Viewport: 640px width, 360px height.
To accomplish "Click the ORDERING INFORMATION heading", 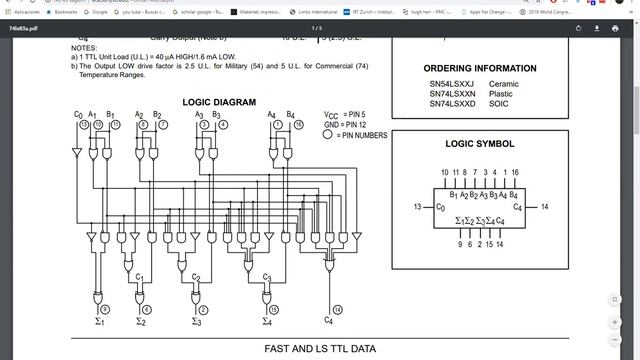I will click(480, 69).
